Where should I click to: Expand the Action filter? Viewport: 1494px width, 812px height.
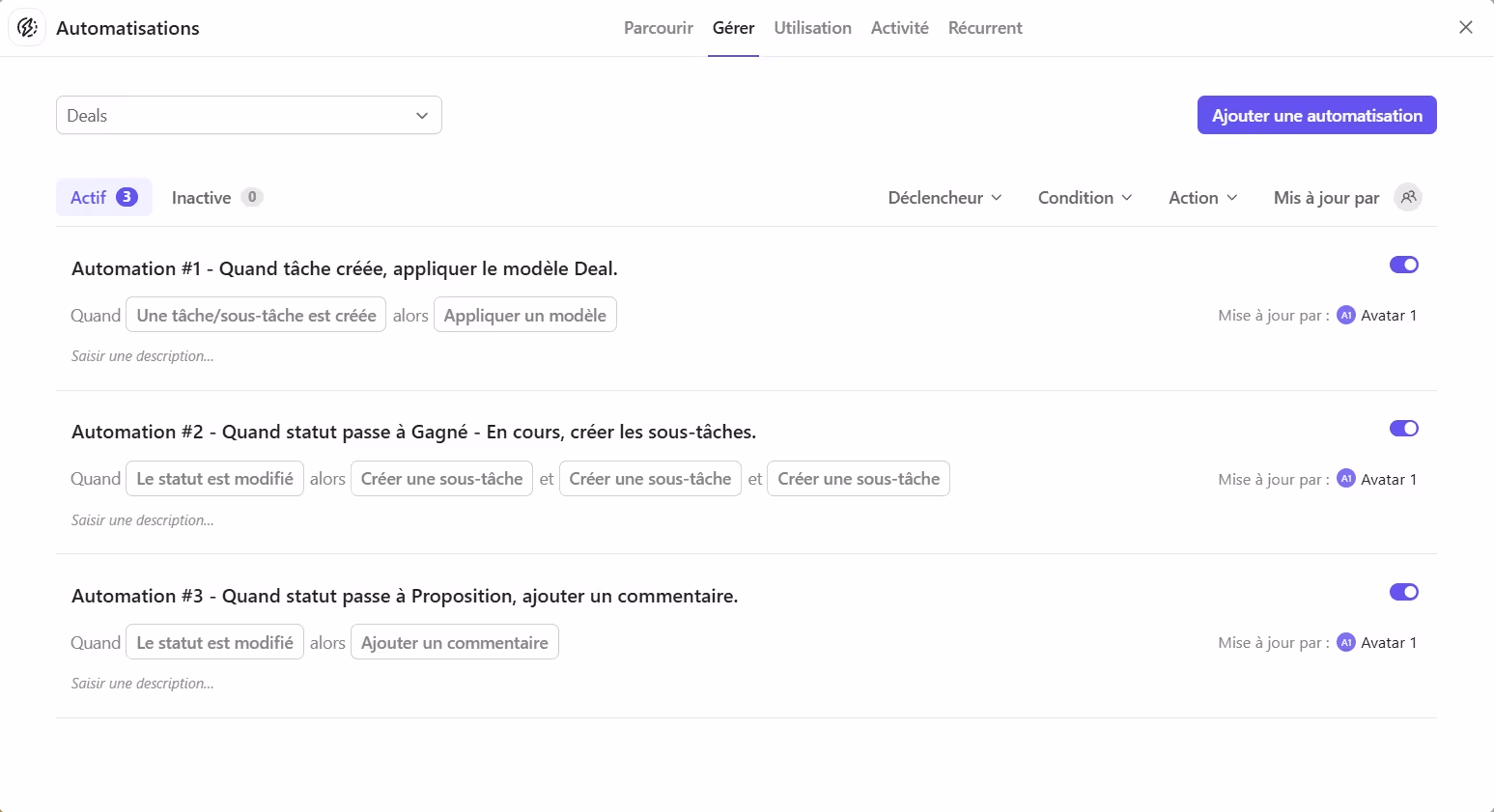point(1201,197)
